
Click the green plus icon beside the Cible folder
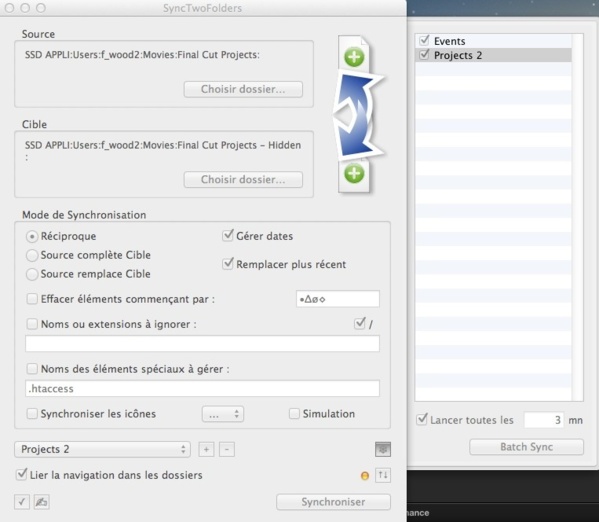[x=354, y=173]
